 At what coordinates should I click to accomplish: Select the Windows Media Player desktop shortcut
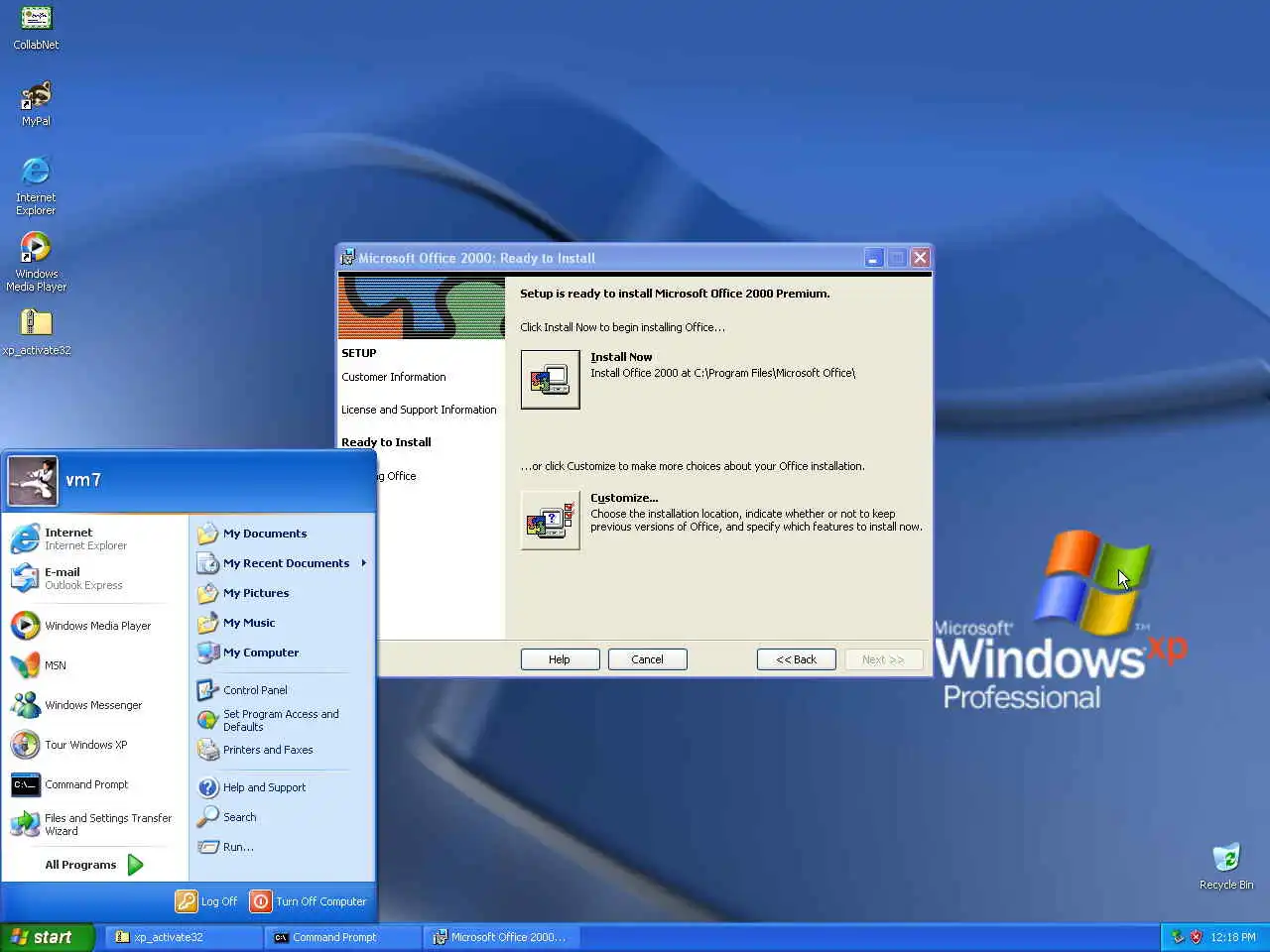(36, 262)
